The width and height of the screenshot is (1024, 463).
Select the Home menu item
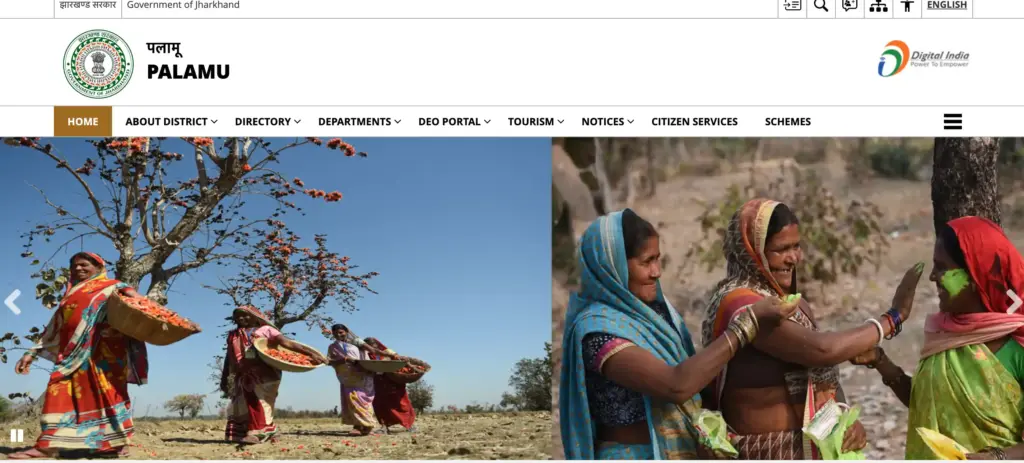(83, 121)
